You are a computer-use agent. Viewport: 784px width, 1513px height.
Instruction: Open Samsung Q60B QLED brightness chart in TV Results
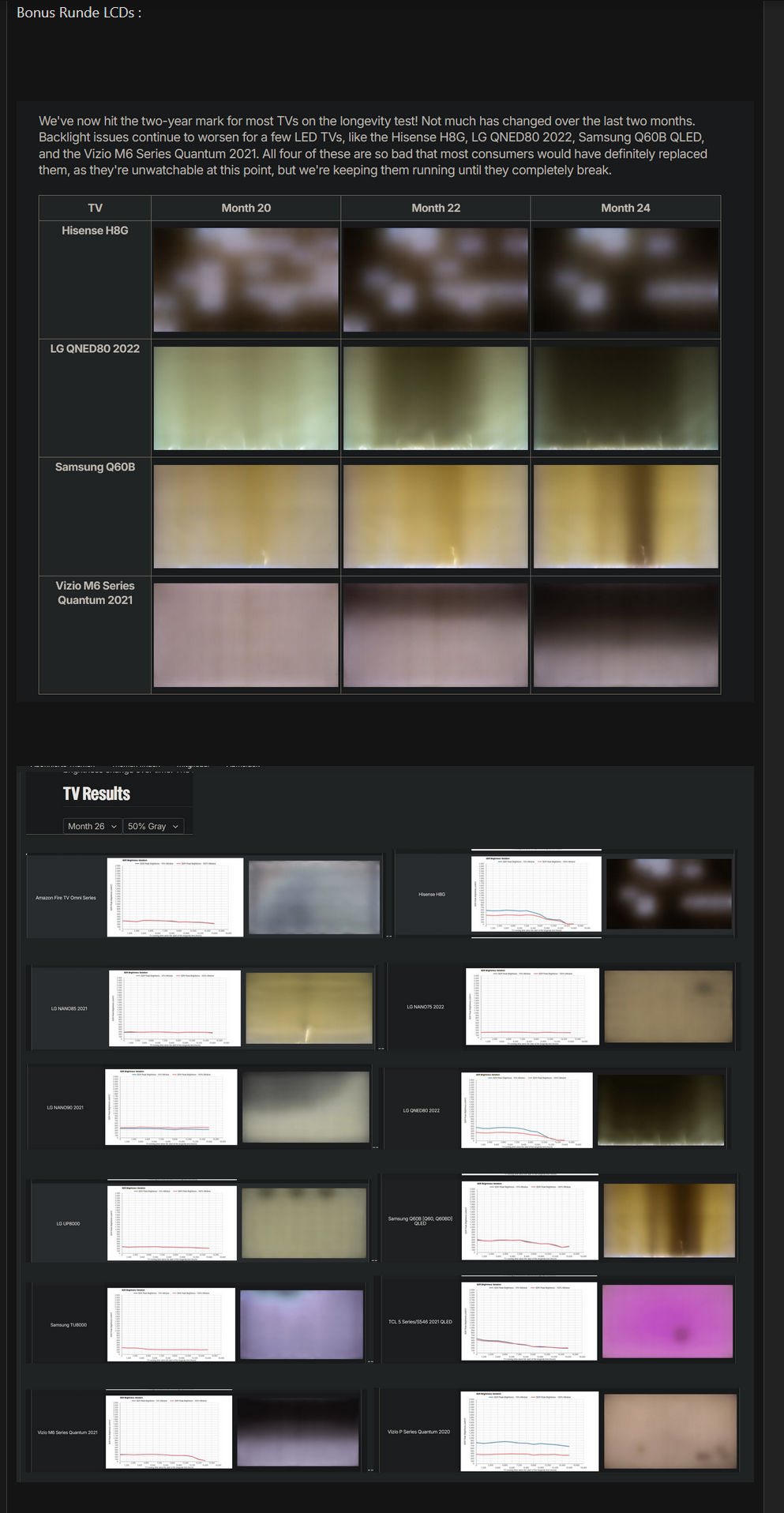coord(530,1221)
